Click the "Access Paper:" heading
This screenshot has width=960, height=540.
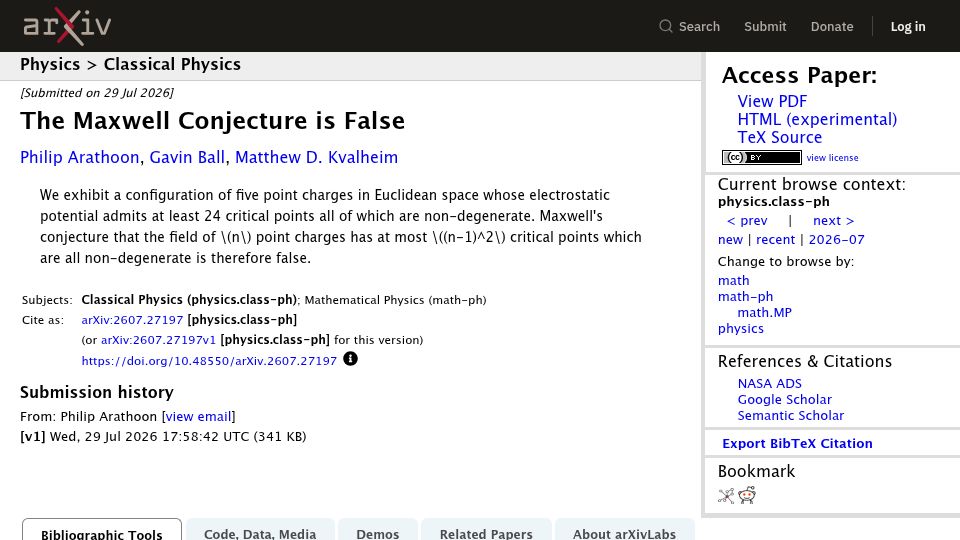coord(799,75)
